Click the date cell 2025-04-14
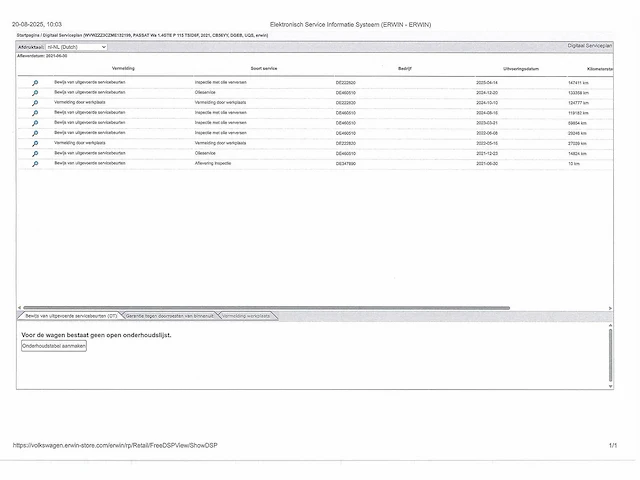The image size is (640, 480). pyautogui.click(x=487, y=83)
